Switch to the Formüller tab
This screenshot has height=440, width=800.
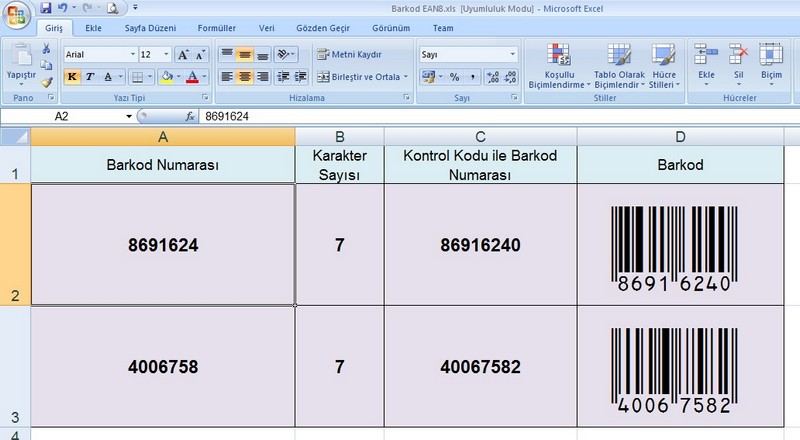tap(217, 28)
